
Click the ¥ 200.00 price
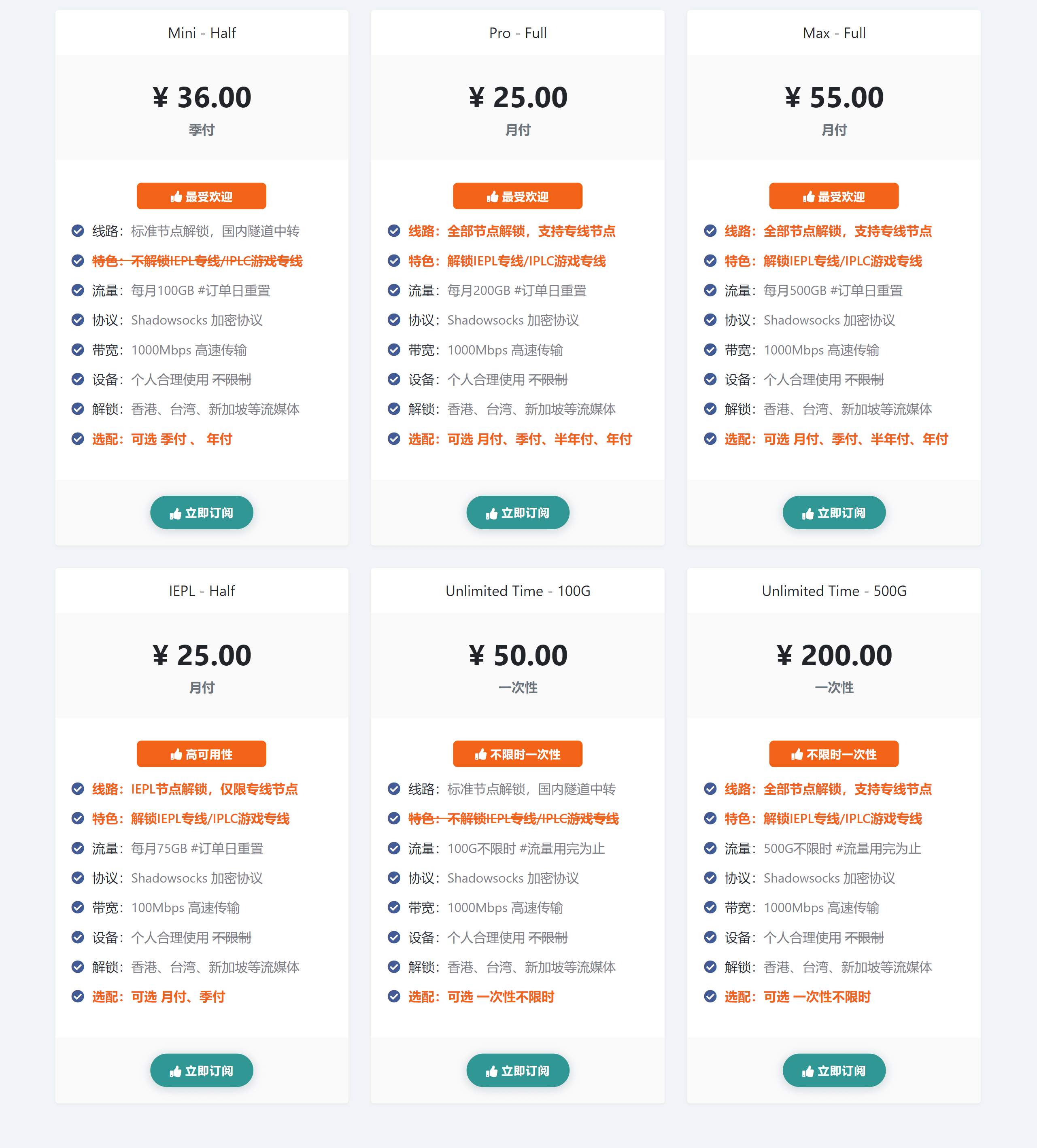tap(834, 656)
